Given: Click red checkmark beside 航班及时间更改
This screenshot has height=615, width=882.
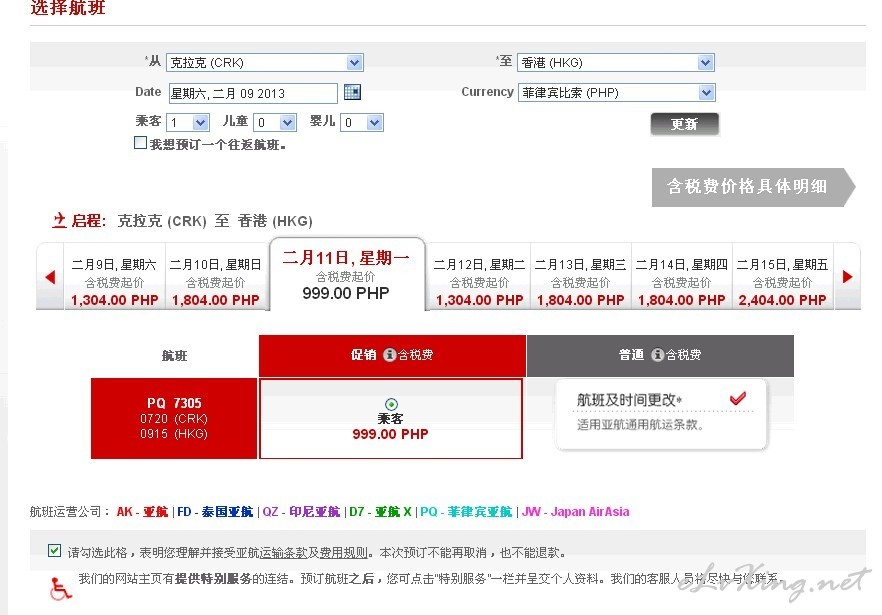Looking at the screenshot, I should 737,398.
